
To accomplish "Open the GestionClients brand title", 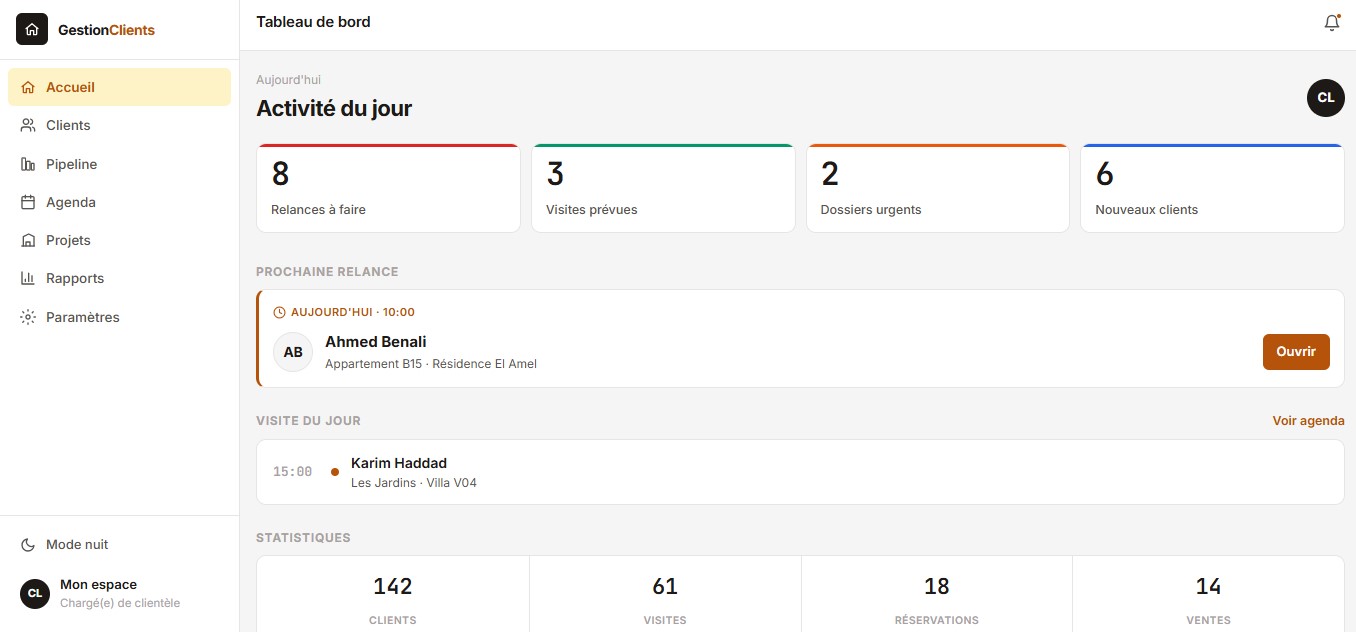I will point(106,30).
